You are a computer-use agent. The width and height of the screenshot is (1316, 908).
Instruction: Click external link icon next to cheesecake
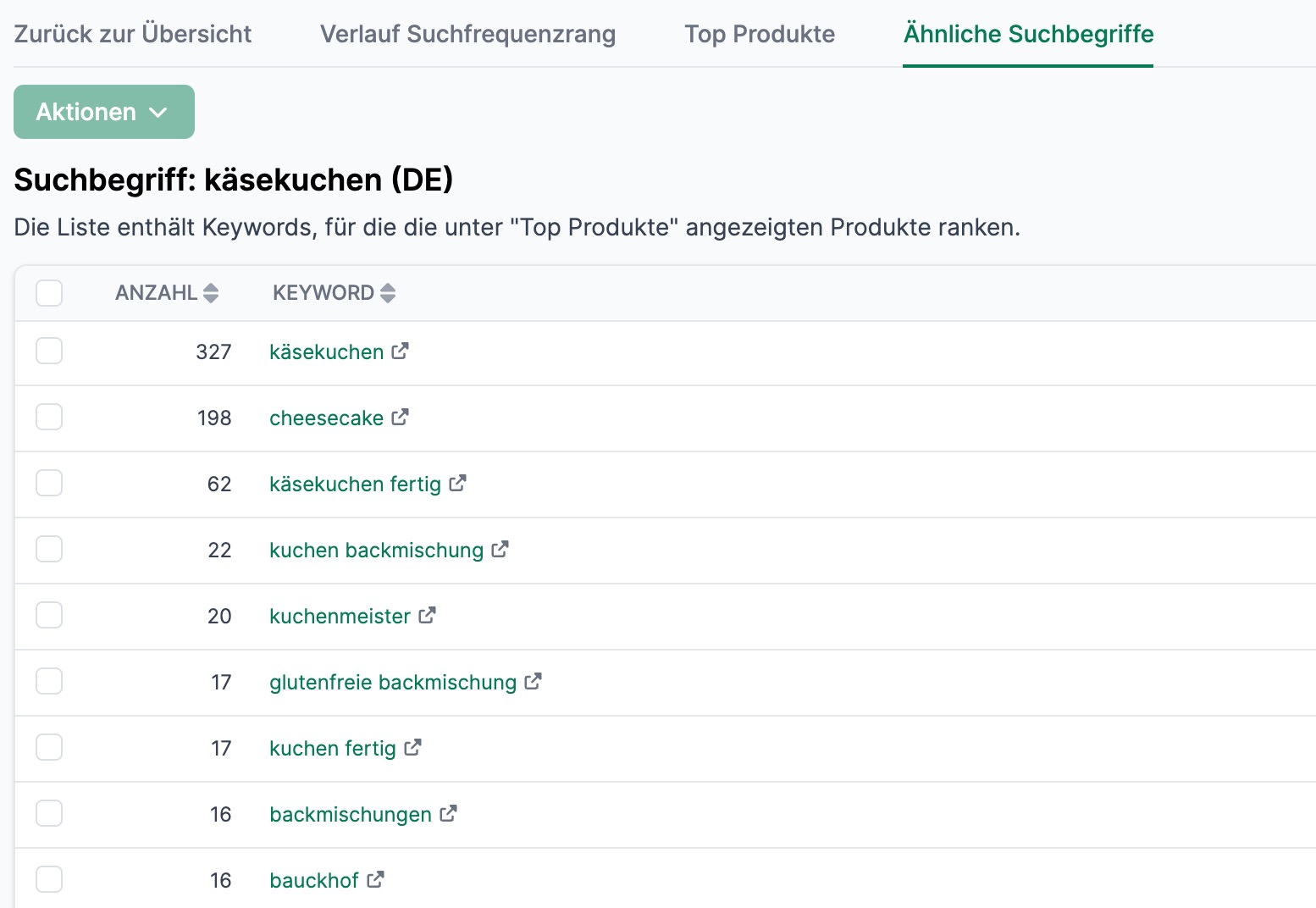[x=401, y=417]
